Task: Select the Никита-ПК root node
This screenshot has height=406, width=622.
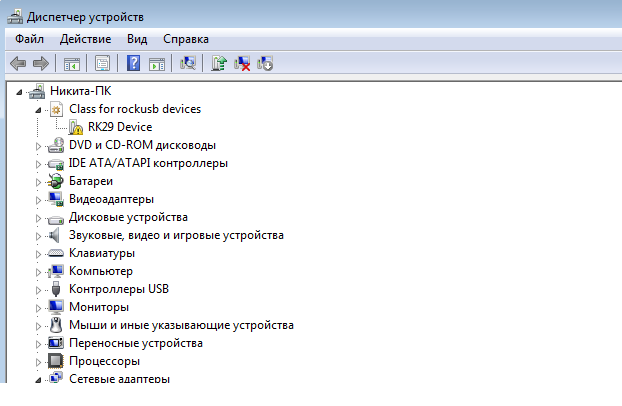Action: [x=81, y=91]
